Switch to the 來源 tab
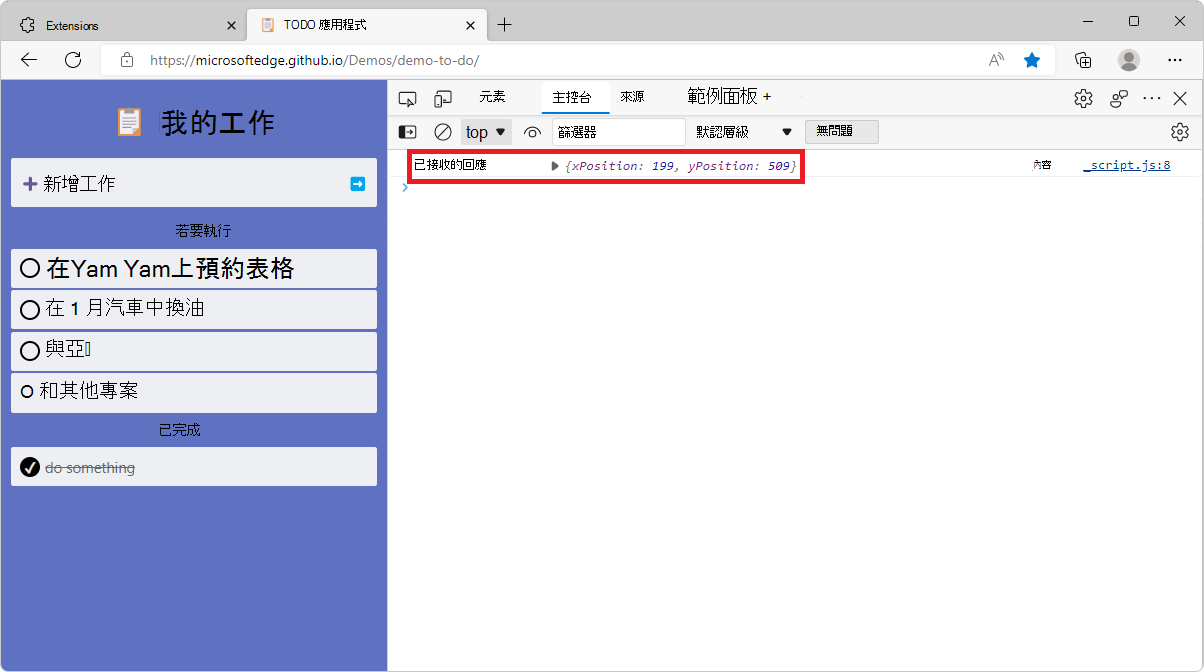 pos(632,96)
